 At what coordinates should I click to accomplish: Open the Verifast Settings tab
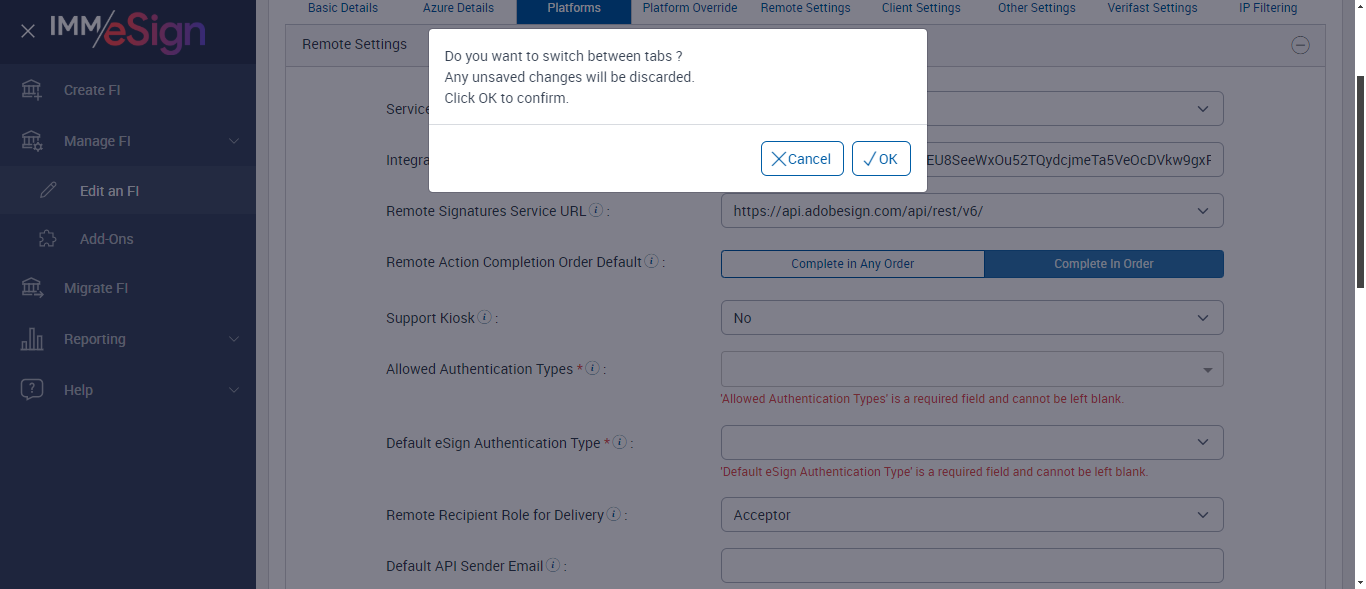(x=1152, y=9)
